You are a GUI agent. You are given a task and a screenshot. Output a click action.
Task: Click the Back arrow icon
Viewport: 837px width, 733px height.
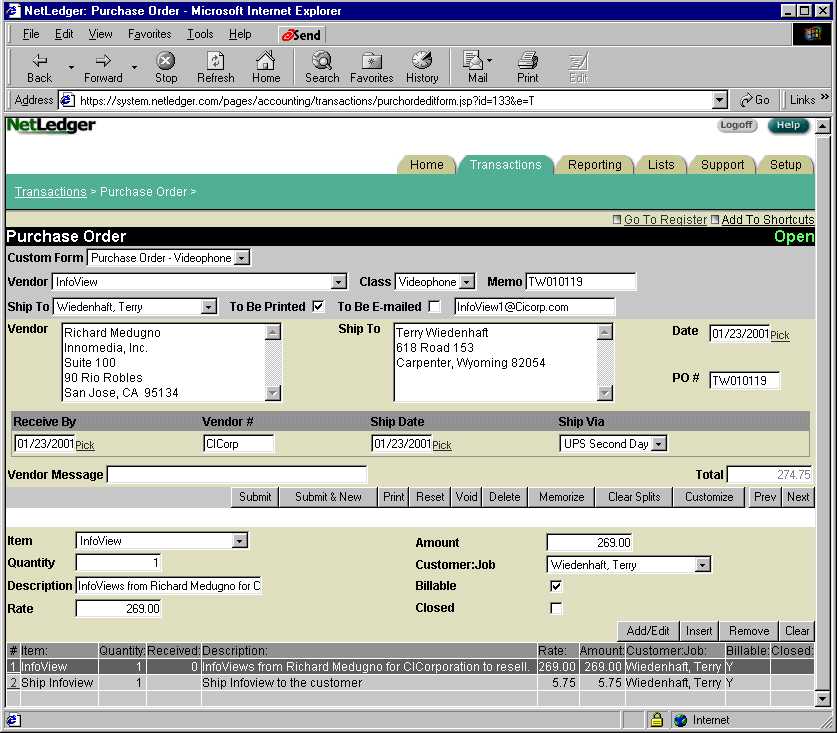[x=40, y=61]
